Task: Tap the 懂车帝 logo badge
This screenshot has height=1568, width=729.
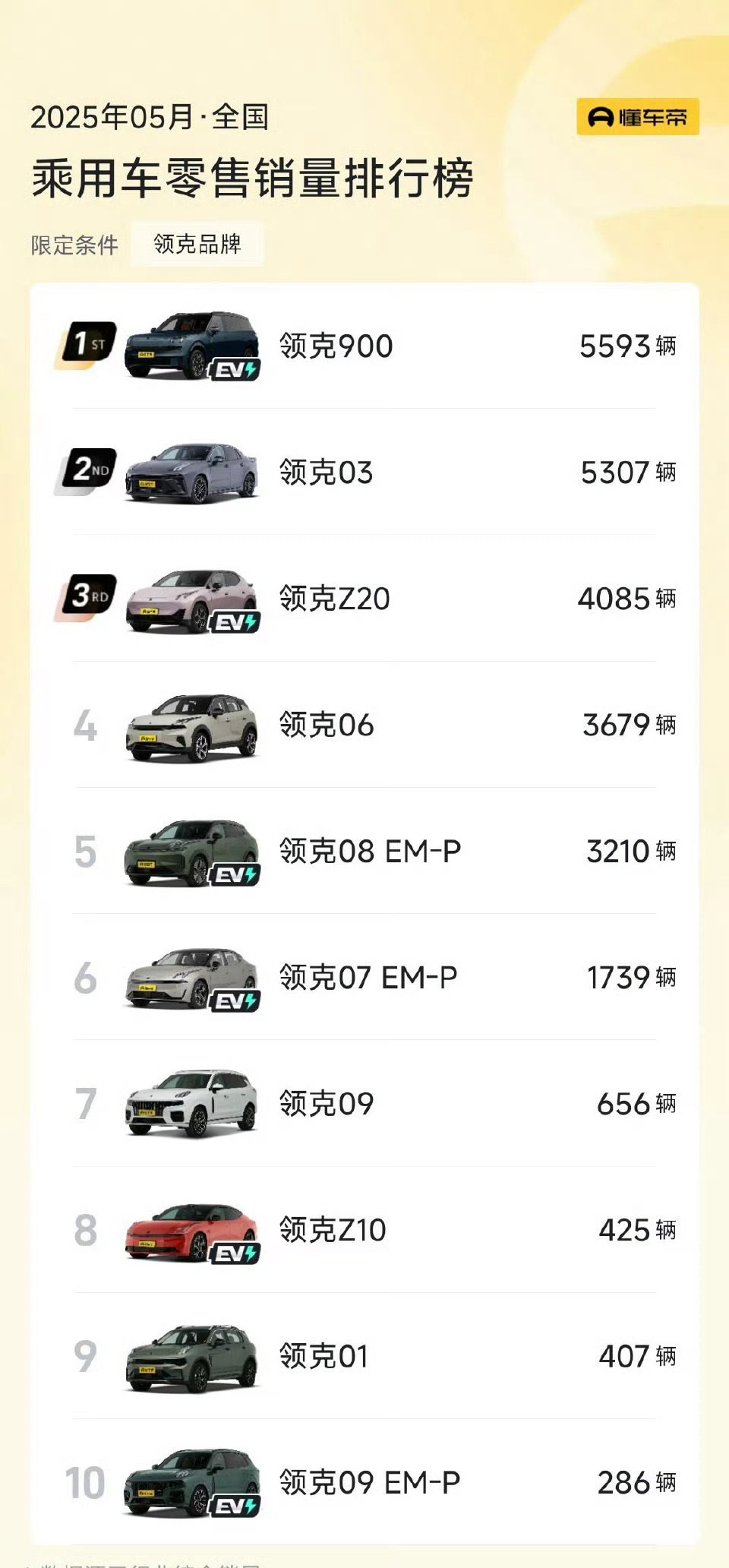Action: click(637, 116)
